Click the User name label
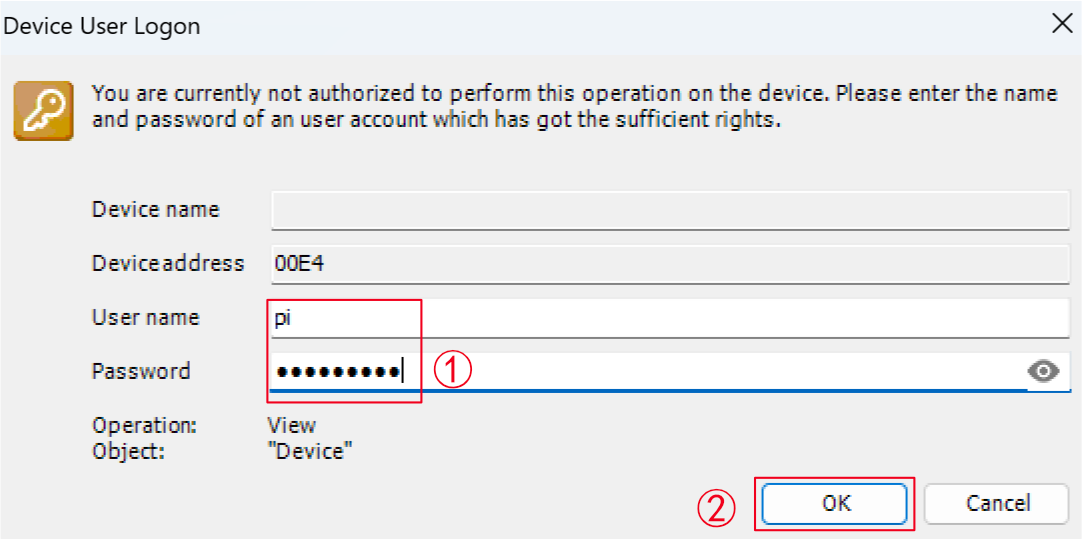The image size is (1082, 539). [x=146, y=317]
